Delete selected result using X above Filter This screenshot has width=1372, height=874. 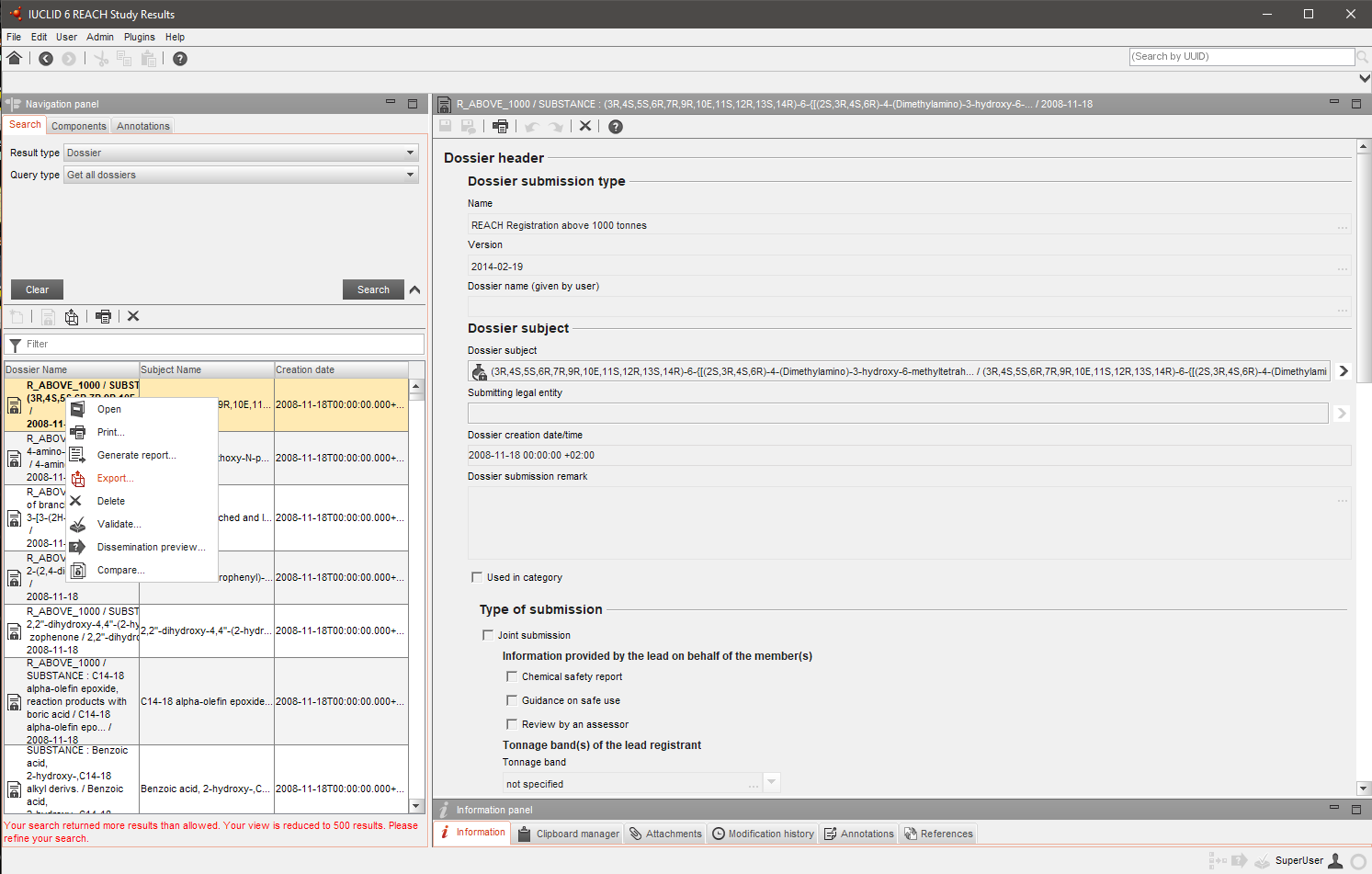click(133, 316)
